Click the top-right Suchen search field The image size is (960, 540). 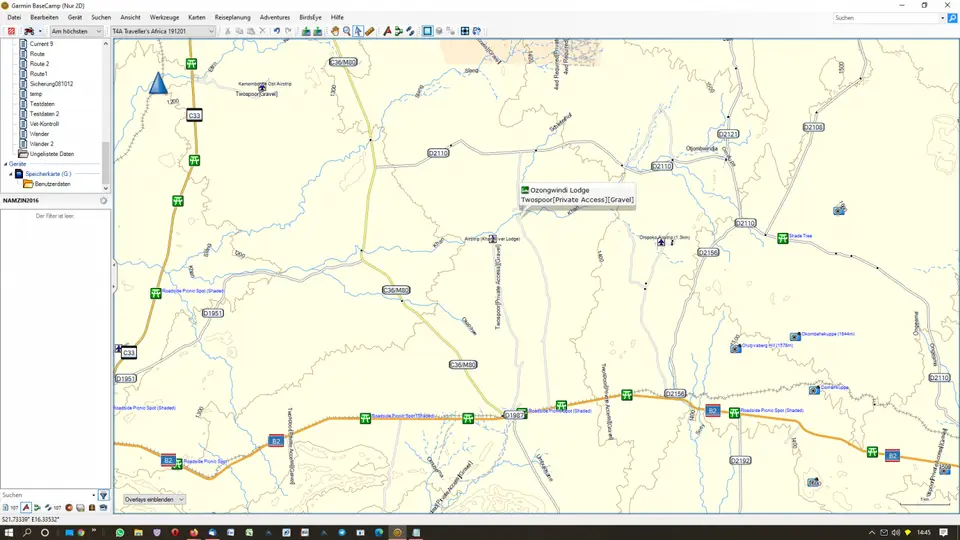pos(886,18)
